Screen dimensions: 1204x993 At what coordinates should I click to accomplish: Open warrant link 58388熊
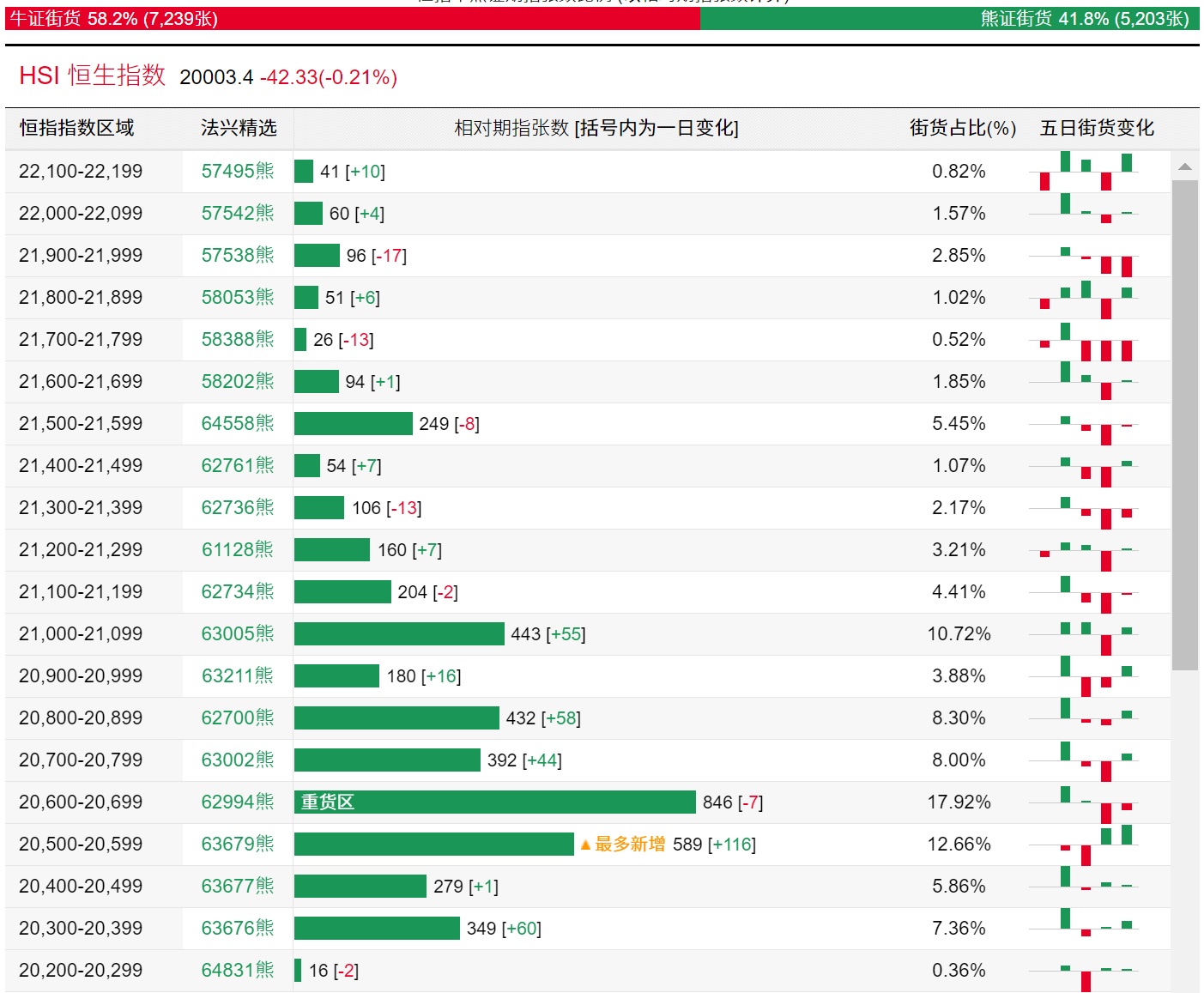[x=238, y=339]
